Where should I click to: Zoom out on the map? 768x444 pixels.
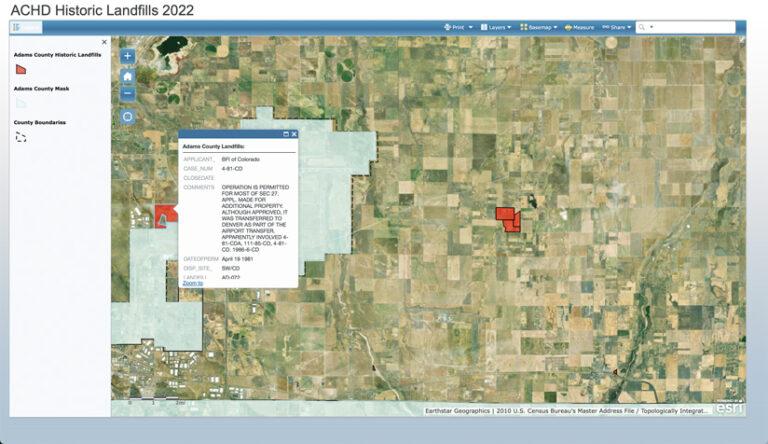point(127,94)
